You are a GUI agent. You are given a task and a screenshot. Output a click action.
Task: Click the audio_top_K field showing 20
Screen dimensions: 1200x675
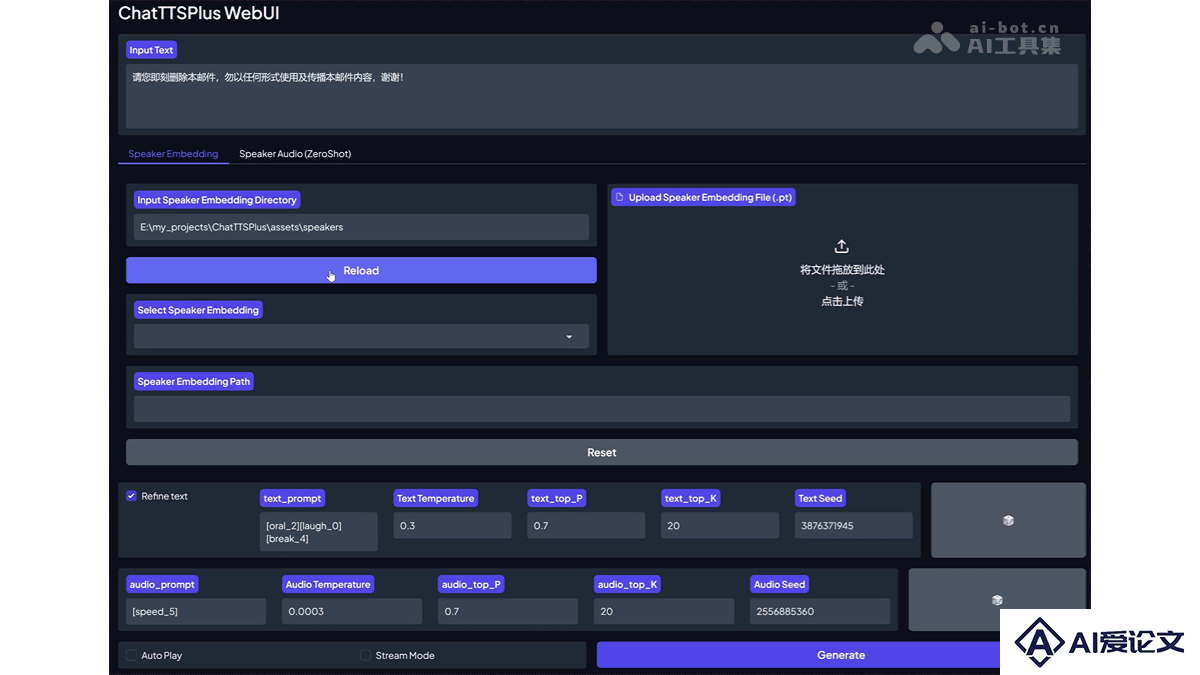664,611
